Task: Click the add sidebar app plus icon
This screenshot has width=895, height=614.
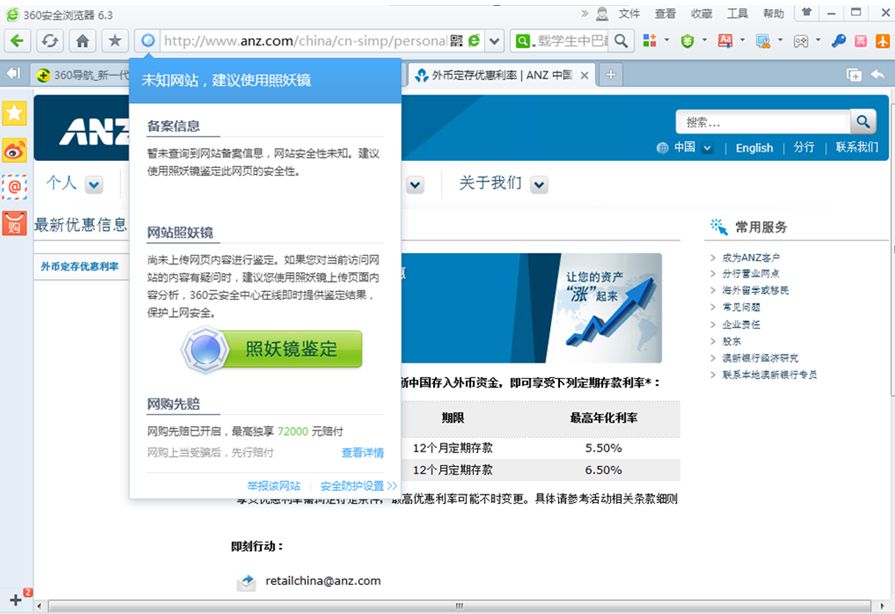Action: [15, 600]
